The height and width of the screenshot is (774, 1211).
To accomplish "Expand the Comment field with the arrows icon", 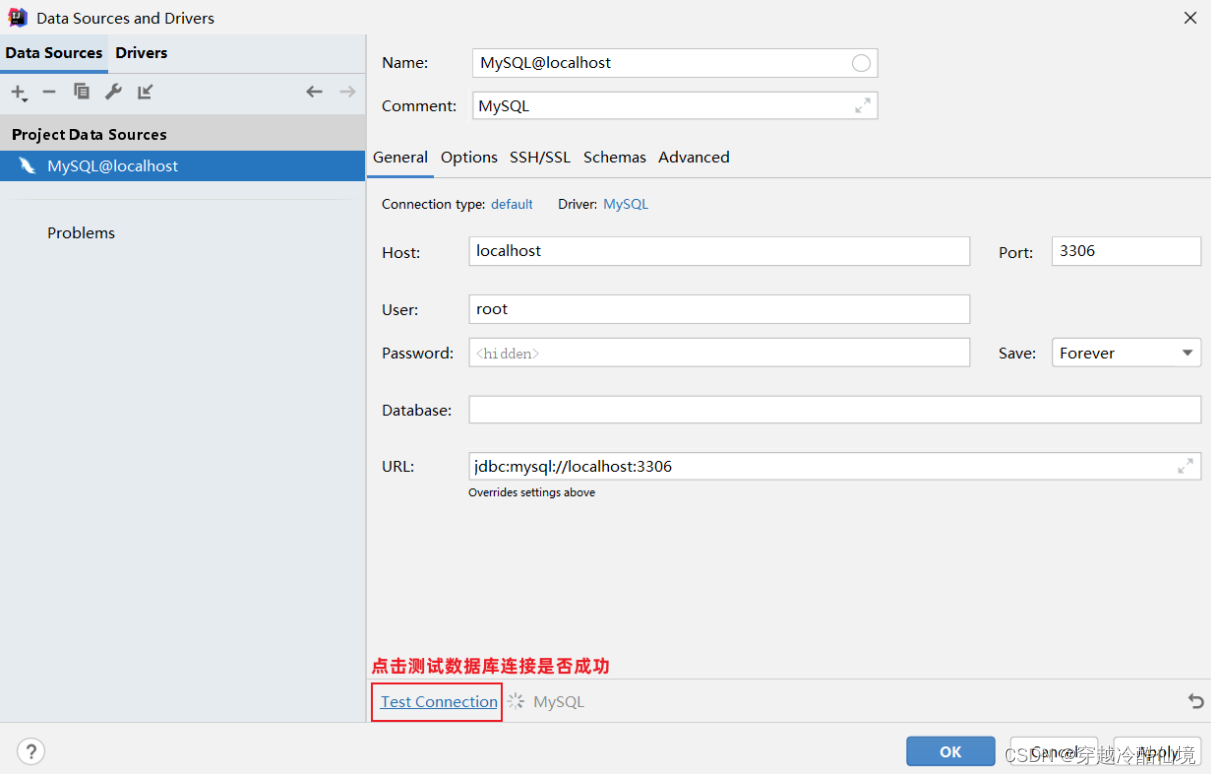I will pos(863,106).
